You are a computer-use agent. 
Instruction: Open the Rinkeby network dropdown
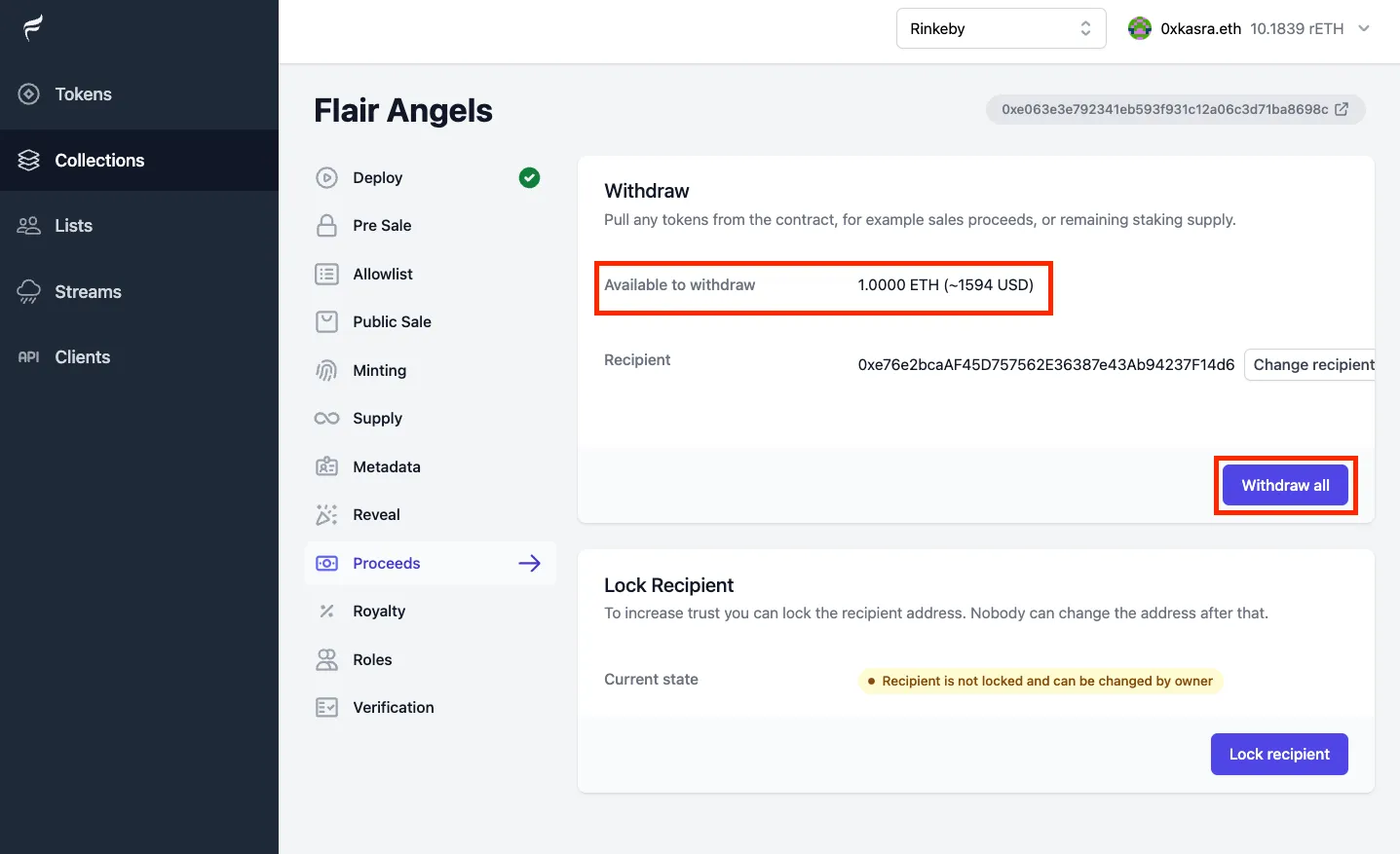pyautogui.click(x=1001, y=28)
